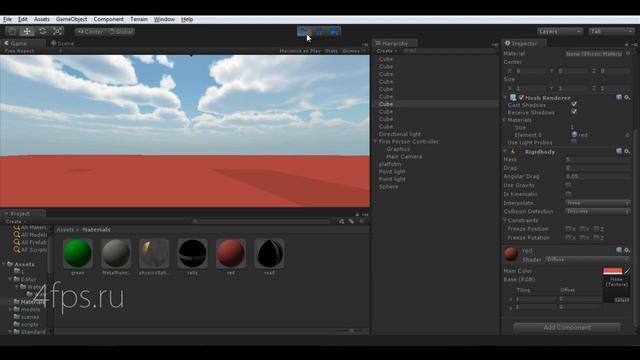Collapse the Constraints foldout
Screen dimensions: 640x360
505,220
